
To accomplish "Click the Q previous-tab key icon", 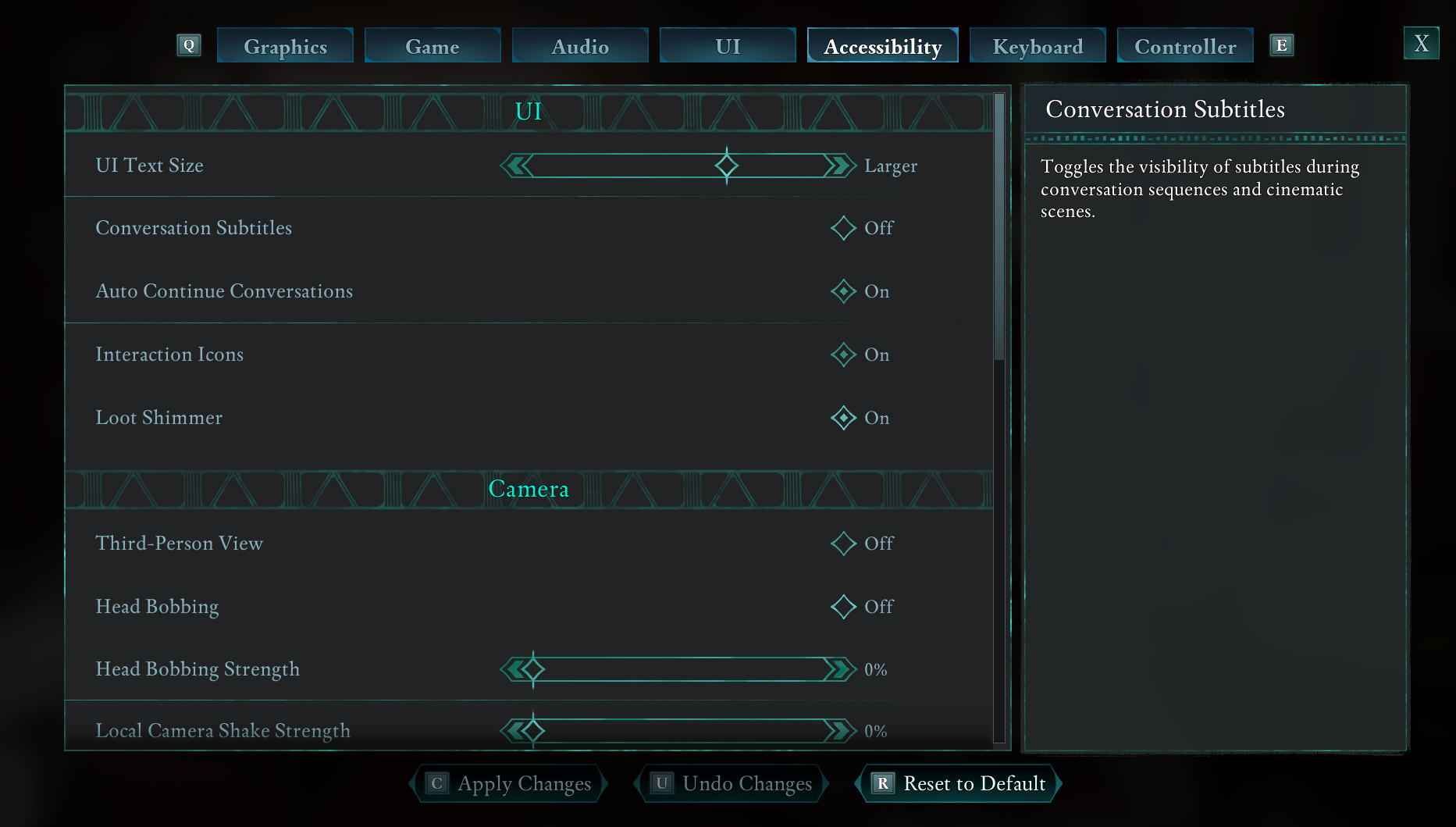I will tap(189, 45).
